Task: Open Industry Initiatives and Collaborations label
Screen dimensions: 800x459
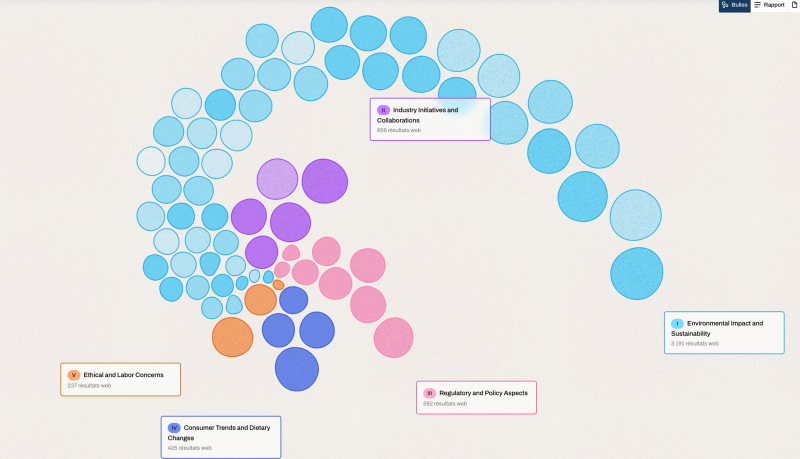Action: click(x=425, y=115)
